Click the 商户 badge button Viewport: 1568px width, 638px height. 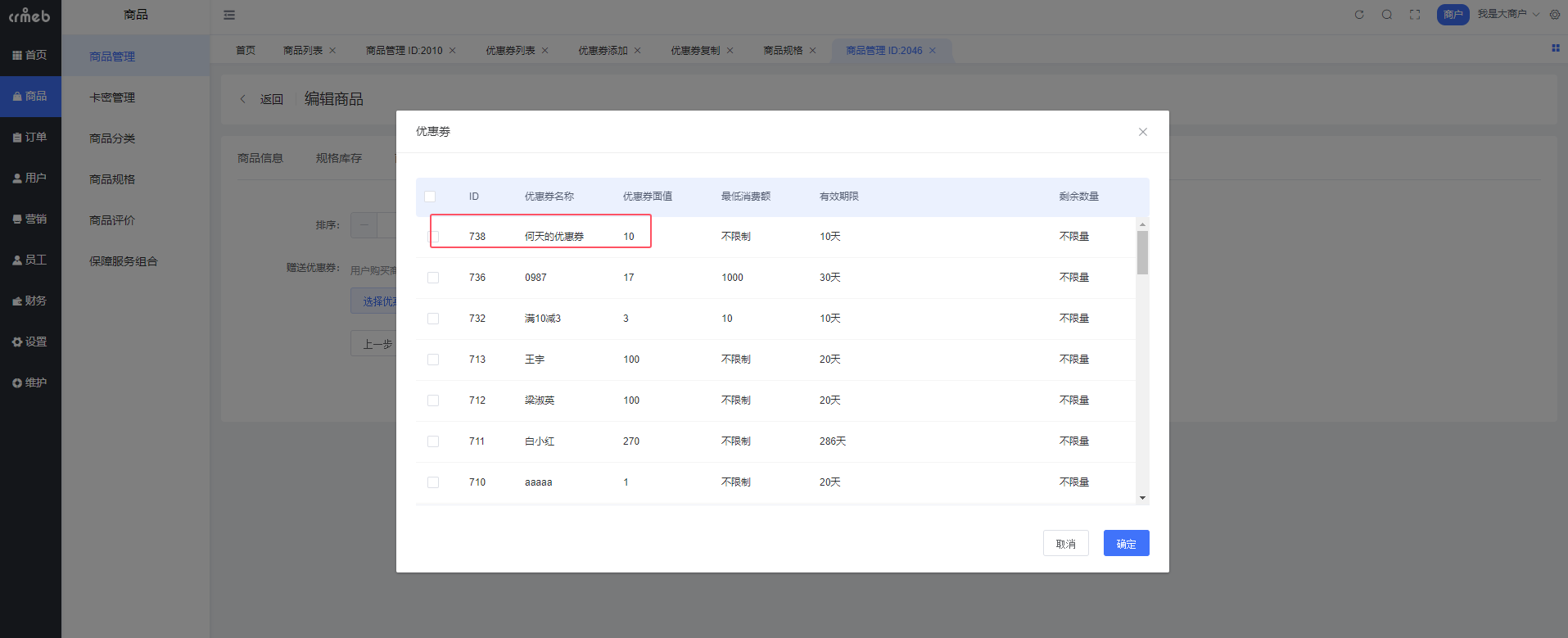pos(1453,15)
